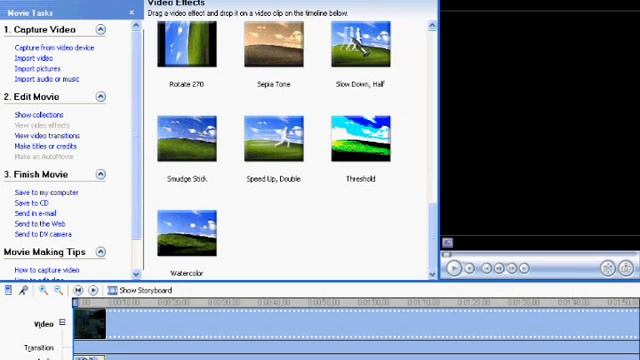Click the Play Timeline button
The width and height of the screenshot is (640, 360).
pos(93,290)
